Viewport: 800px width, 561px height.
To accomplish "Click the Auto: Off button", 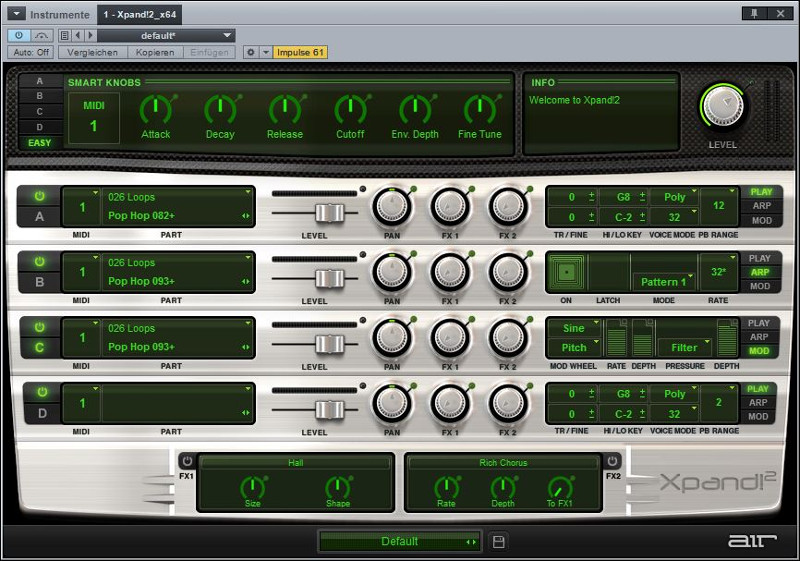I will click(x=31, y=52).
